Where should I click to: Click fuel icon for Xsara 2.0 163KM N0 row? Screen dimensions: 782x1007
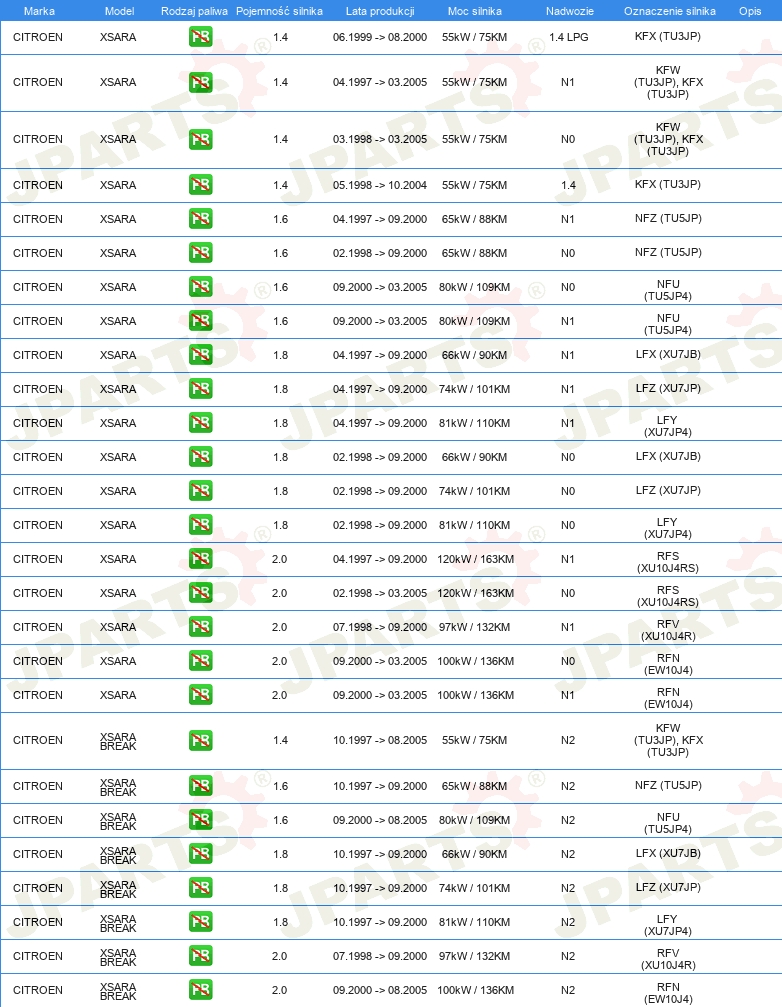[200, 593]
